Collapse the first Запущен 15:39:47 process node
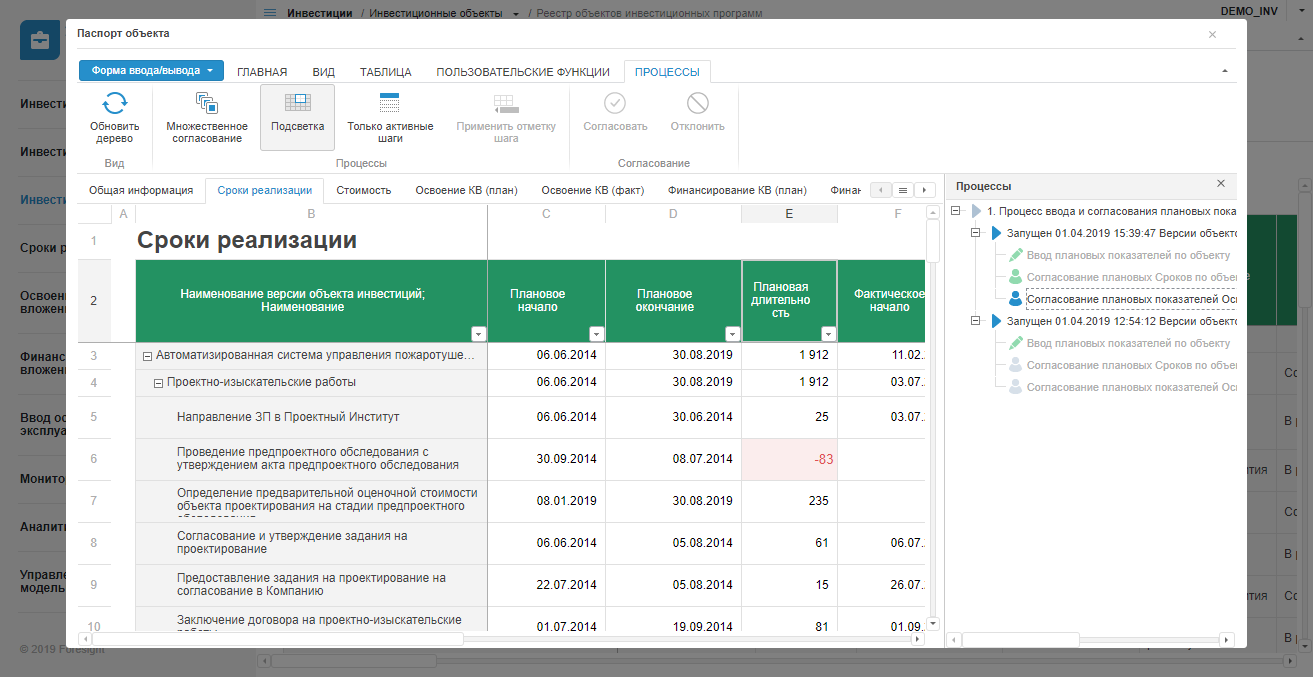The image size is (1313, 677). coord(975,233)
